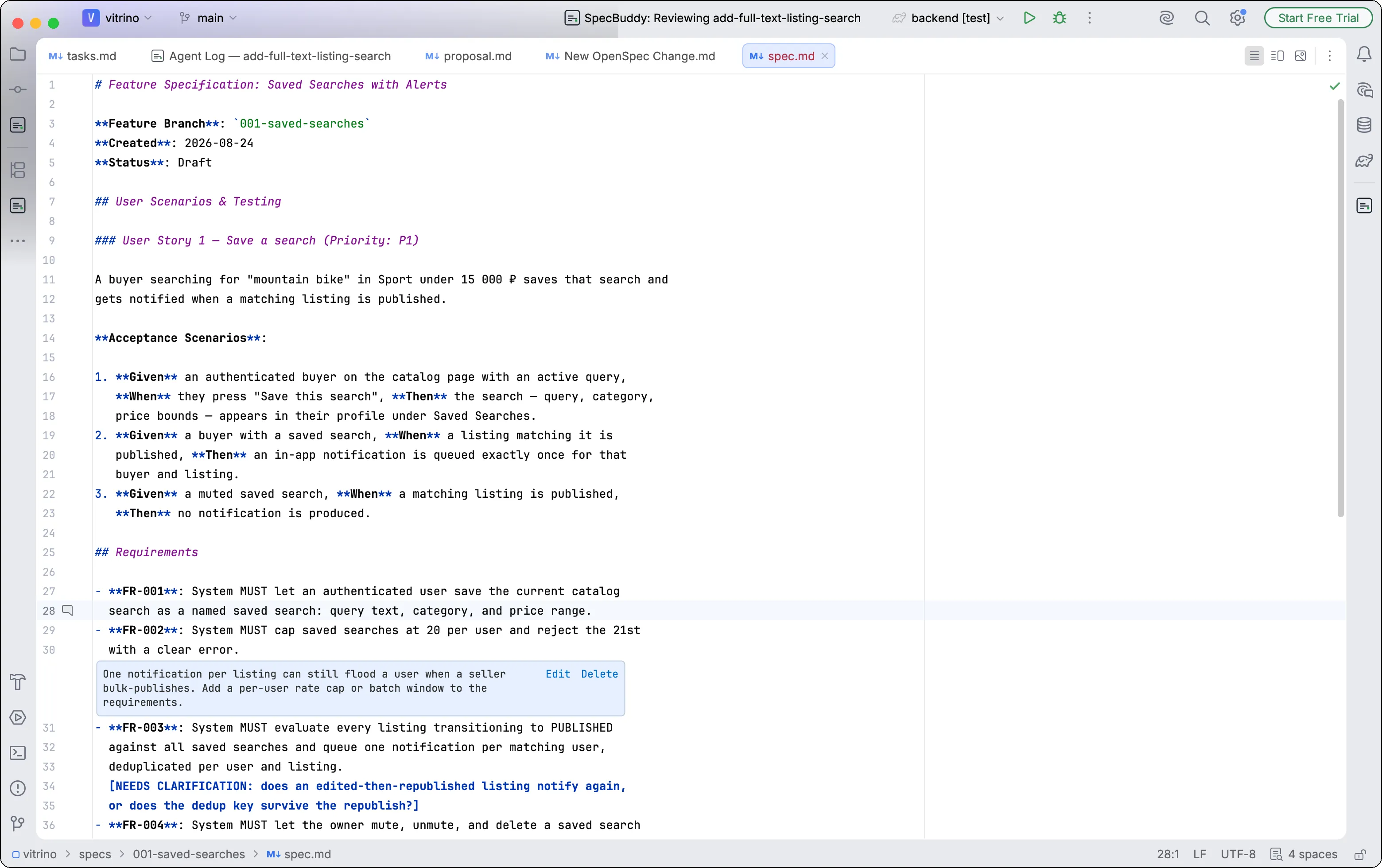Screen dimensions: 1382x868
Task: Click the editor vertical scrollbar
Action: click(1340, 308)
